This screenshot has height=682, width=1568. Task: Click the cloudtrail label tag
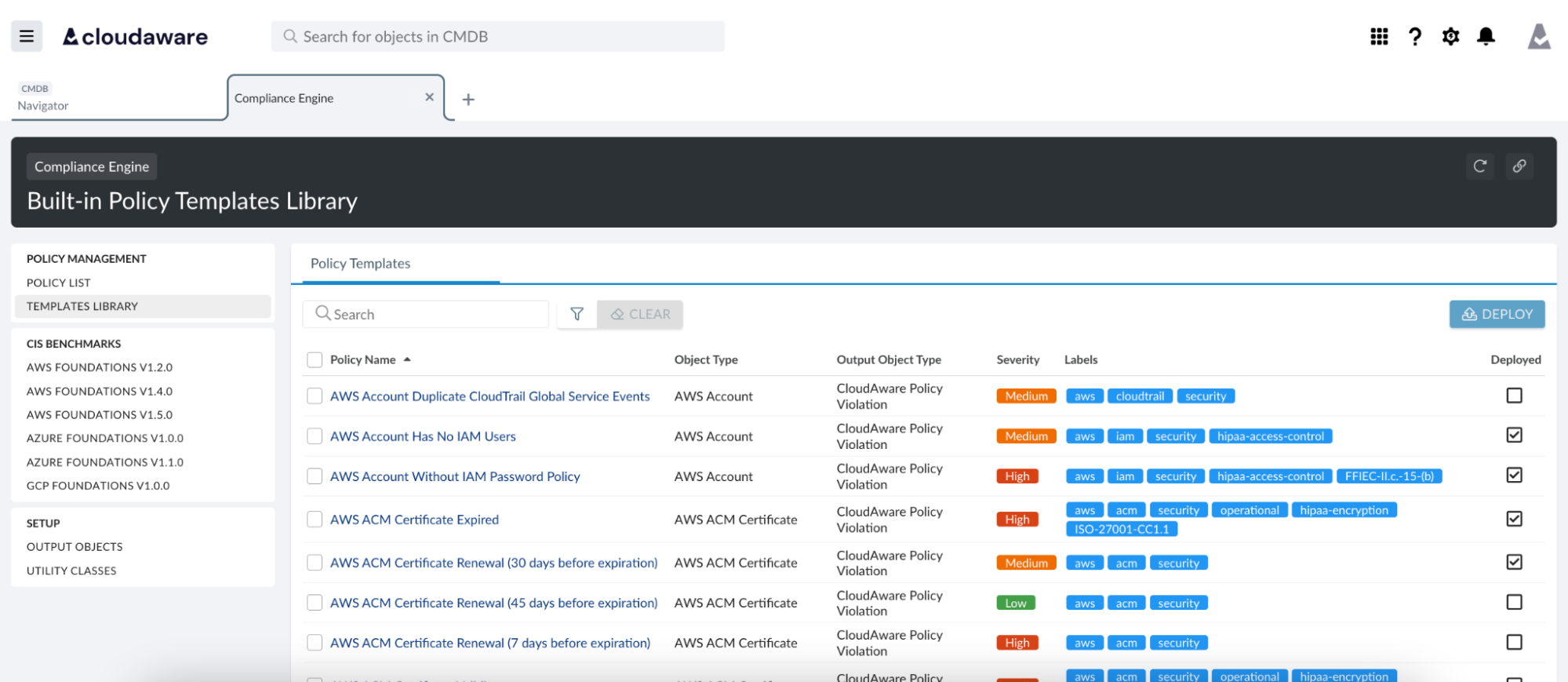click(1140, 396)
